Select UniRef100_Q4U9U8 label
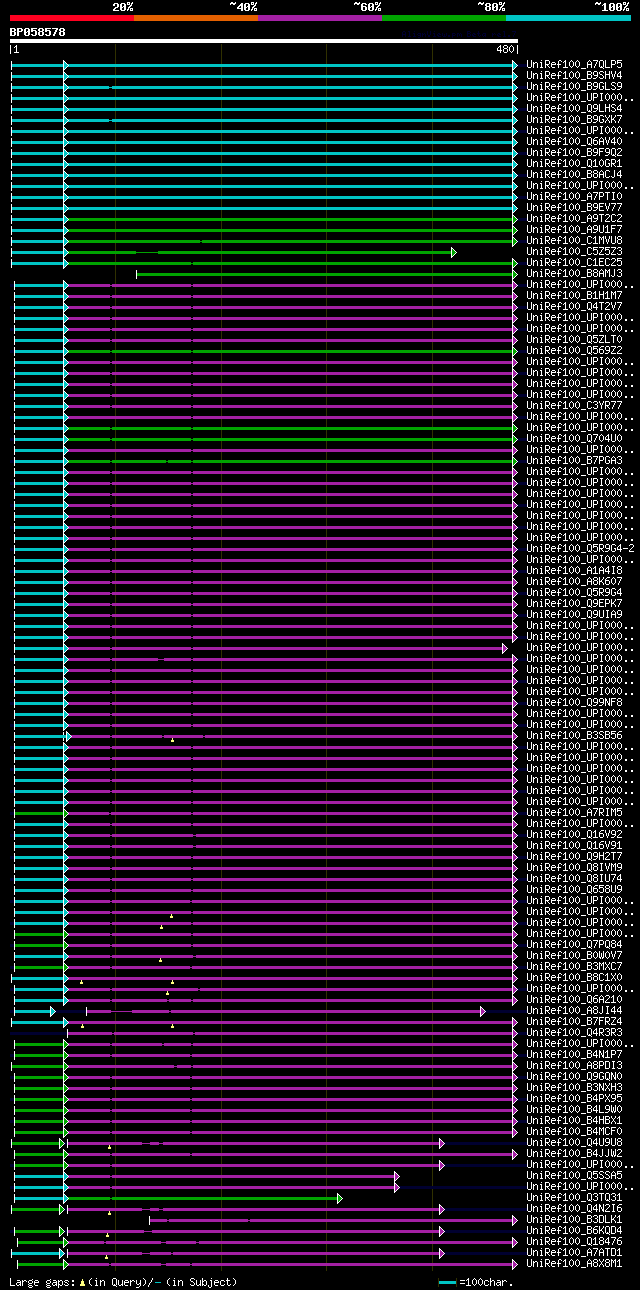Image resolution: width=640 pixels, height=1290 pixels. (x=574, y=1142)
